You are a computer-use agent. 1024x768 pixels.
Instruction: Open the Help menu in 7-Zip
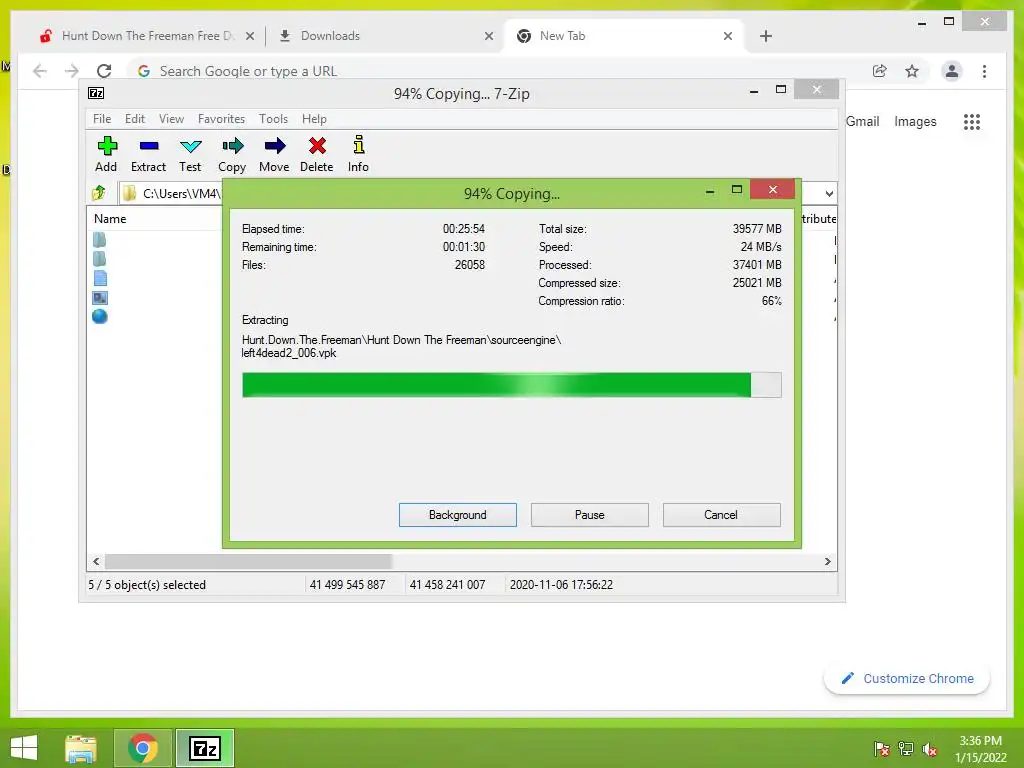[x=314, y=119]
